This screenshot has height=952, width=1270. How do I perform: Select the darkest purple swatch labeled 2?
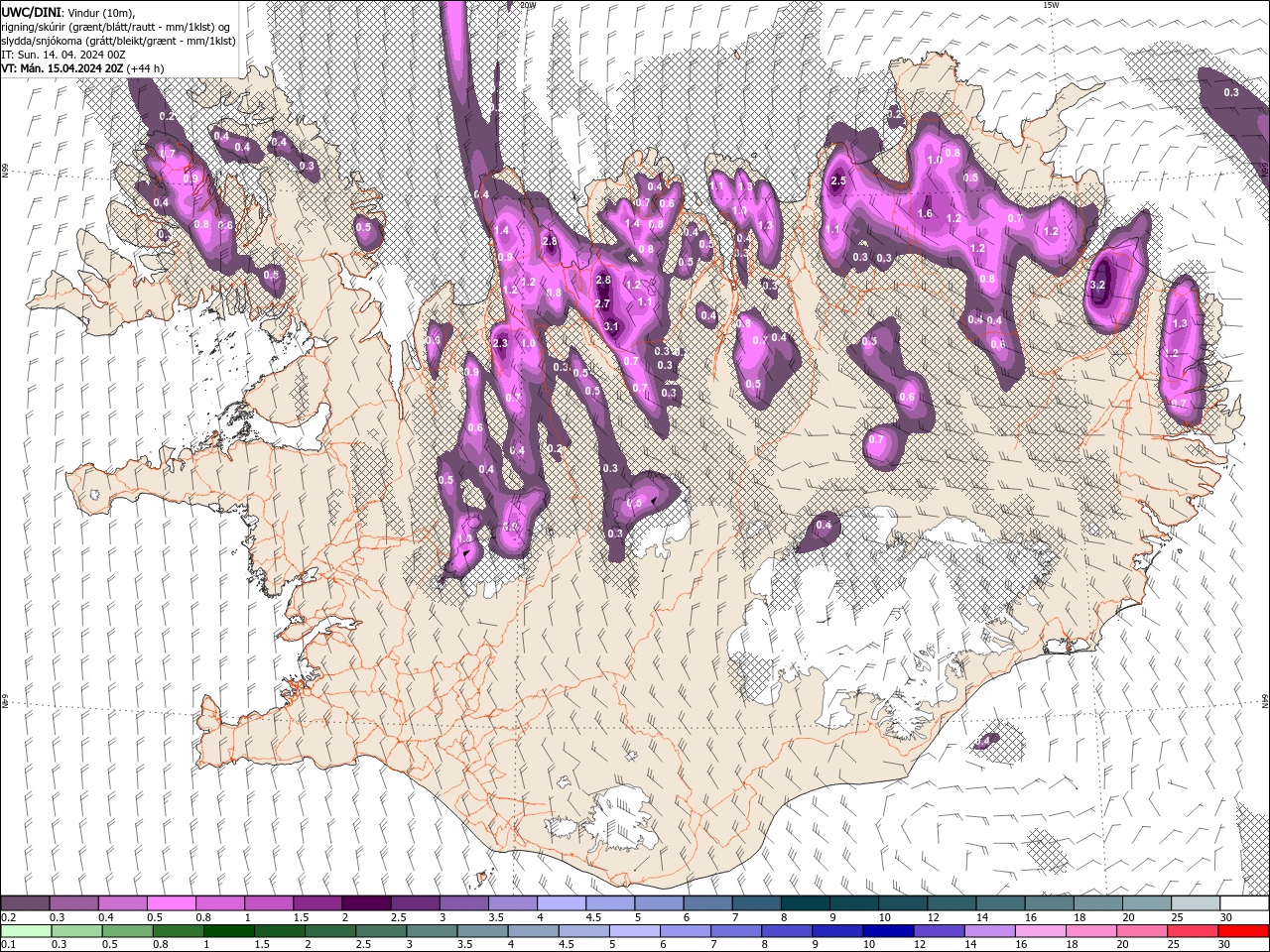coord(366,903)
